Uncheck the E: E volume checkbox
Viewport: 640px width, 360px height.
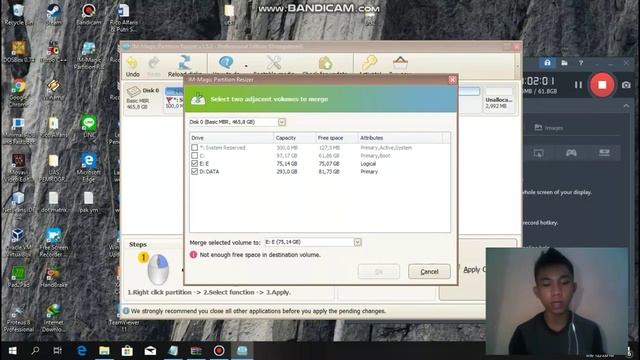point(195,163)
